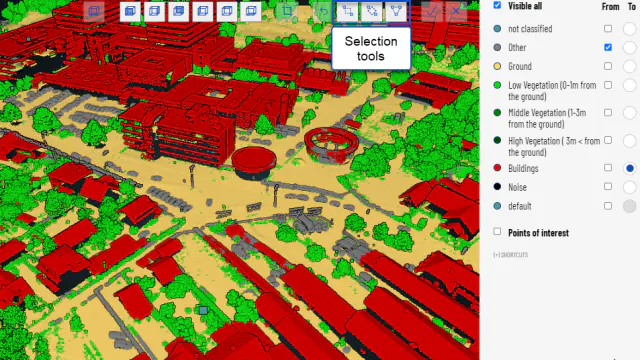Click the default class color dot

pyautogui.click(x=497, y=206)
